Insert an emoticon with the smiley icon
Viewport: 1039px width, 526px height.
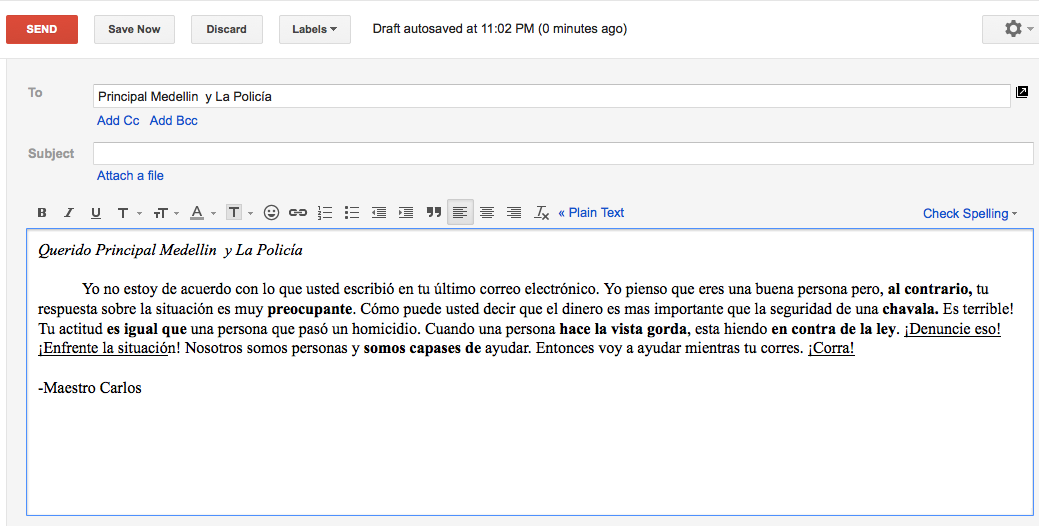pos(271,213)
